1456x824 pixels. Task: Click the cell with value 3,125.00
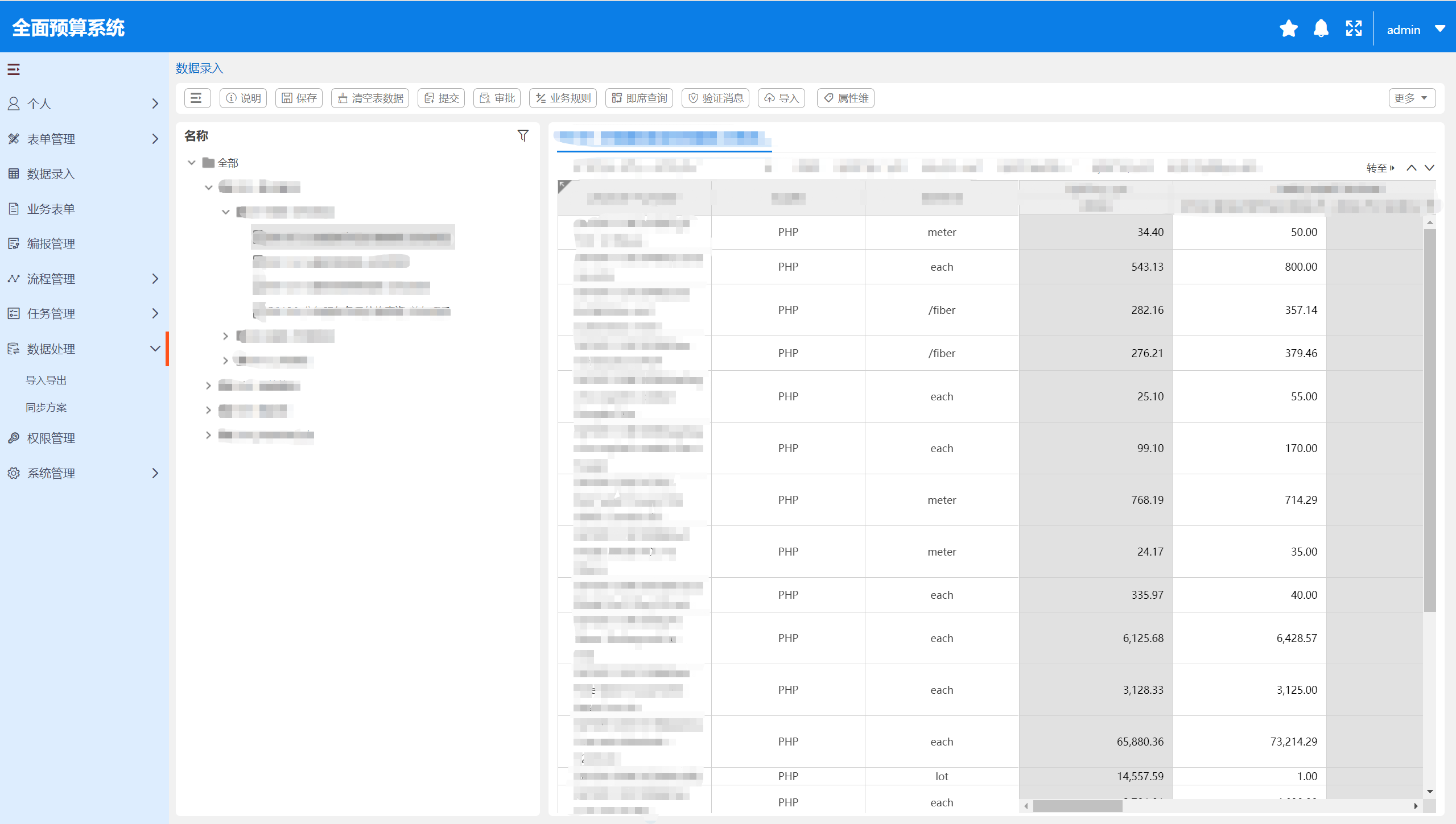click(x=1249, y=690)
